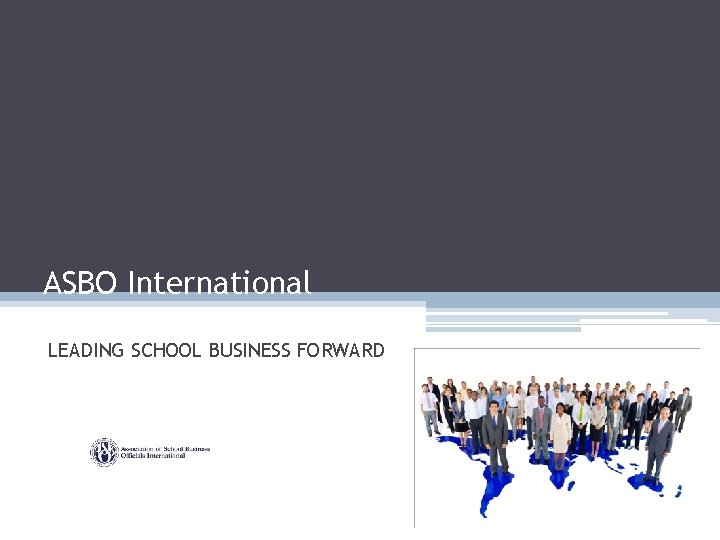Select the 'LEADING SCHOOL BUSINESS FORWARD' subtitle
720x540 pixels.
click(x=216, y=350)
